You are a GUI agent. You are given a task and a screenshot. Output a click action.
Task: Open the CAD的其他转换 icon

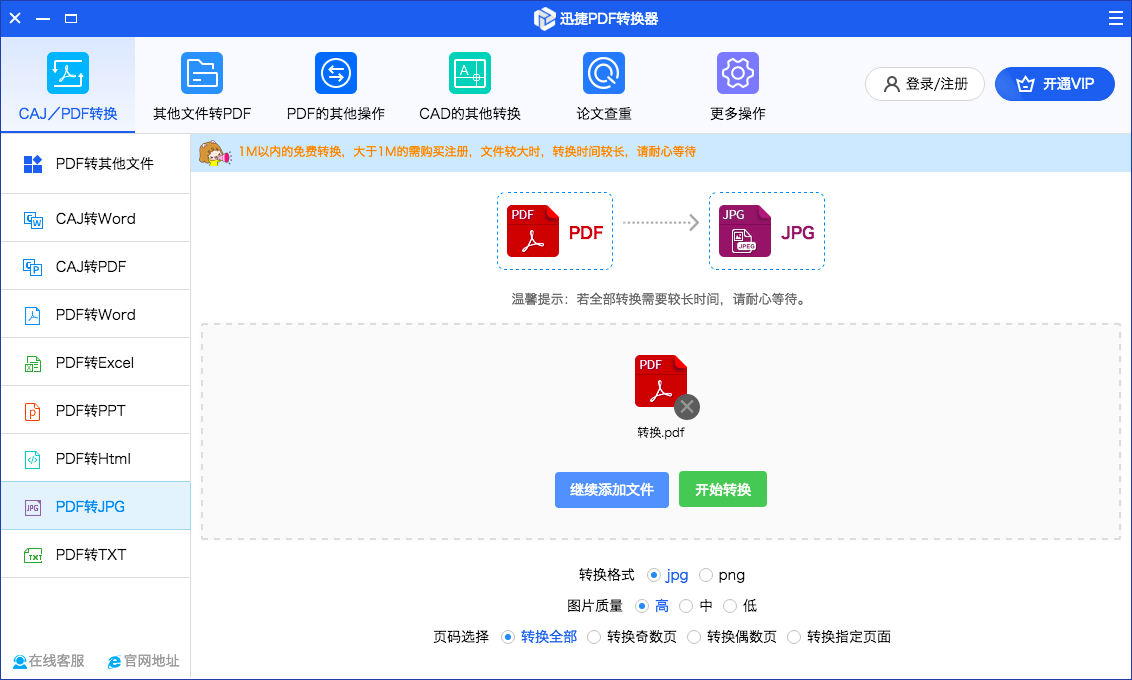pyautogui.click(x=470, y=73)
